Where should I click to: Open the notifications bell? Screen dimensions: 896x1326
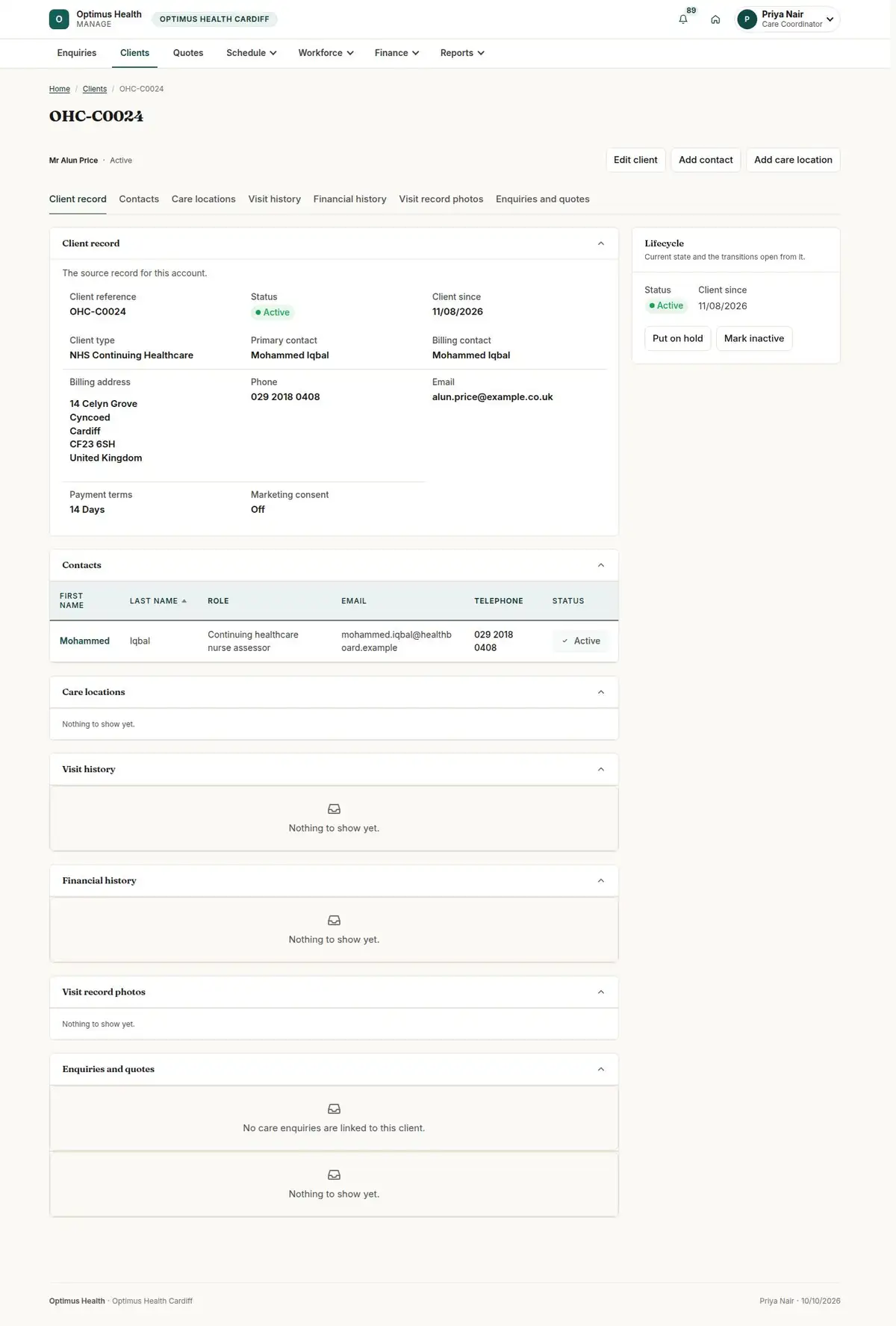coord(683,19)
